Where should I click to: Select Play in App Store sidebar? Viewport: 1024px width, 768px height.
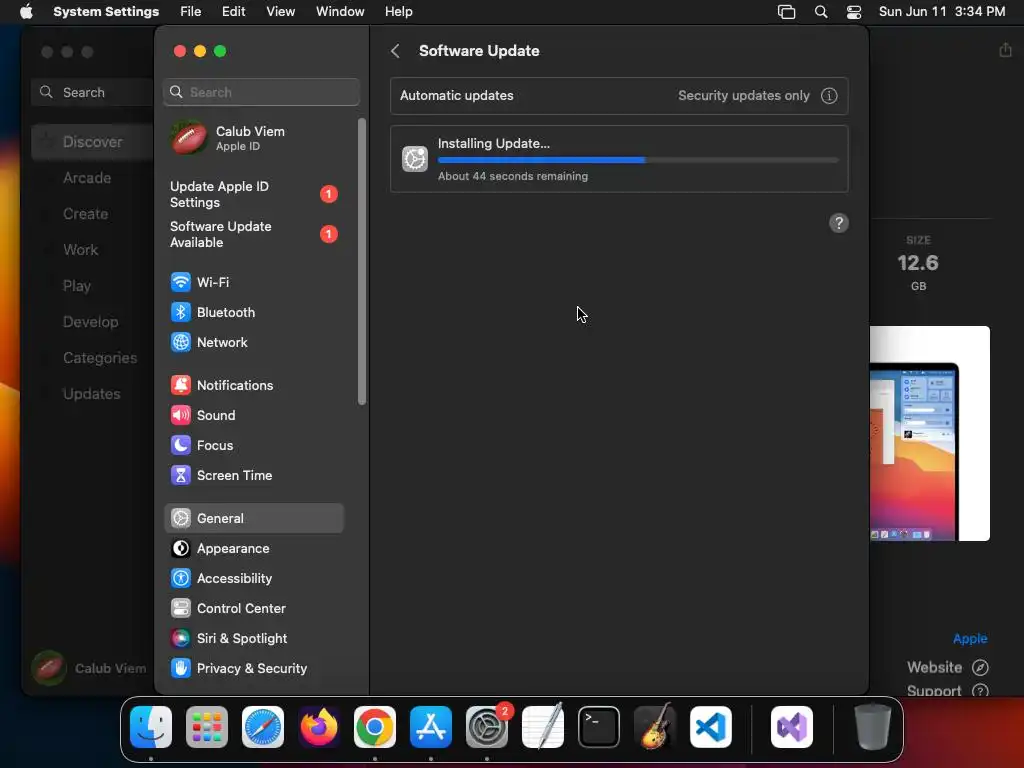76,285
